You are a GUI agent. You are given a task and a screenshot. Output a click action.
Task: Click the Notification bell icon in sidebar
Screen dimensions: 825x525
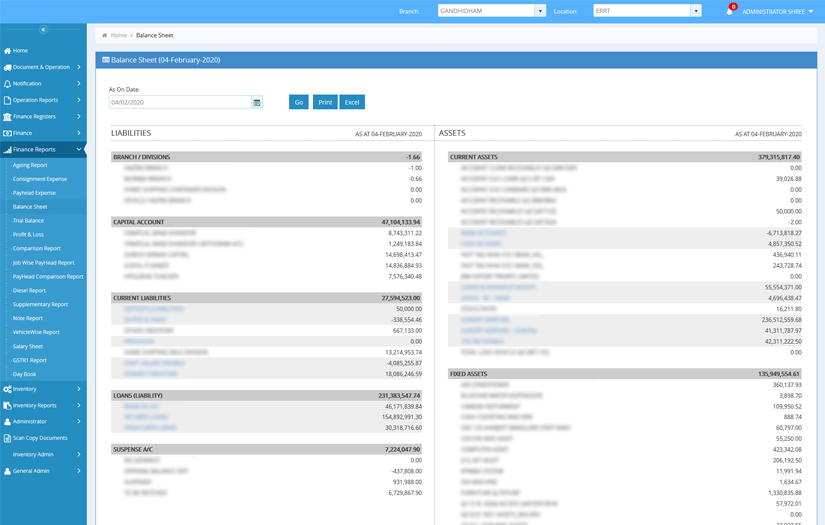click(x=7, y=84)
